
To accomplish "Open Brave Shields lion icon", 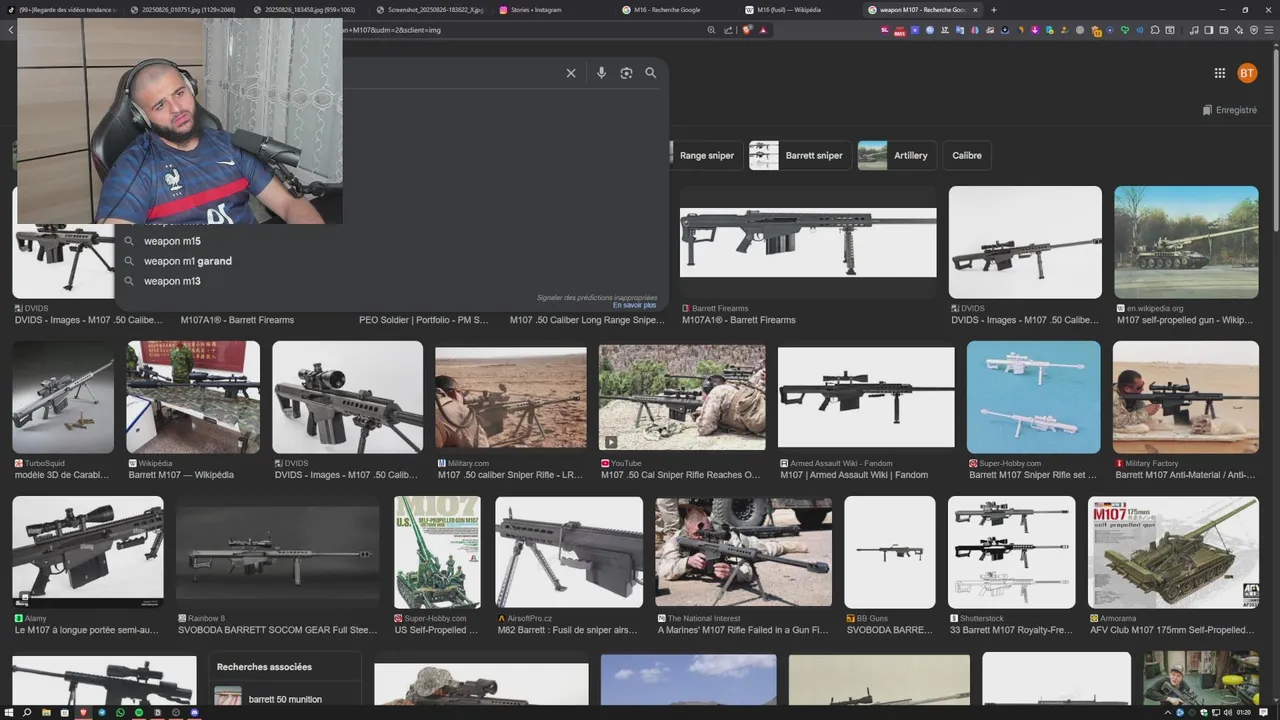I will tap(747, 30).
